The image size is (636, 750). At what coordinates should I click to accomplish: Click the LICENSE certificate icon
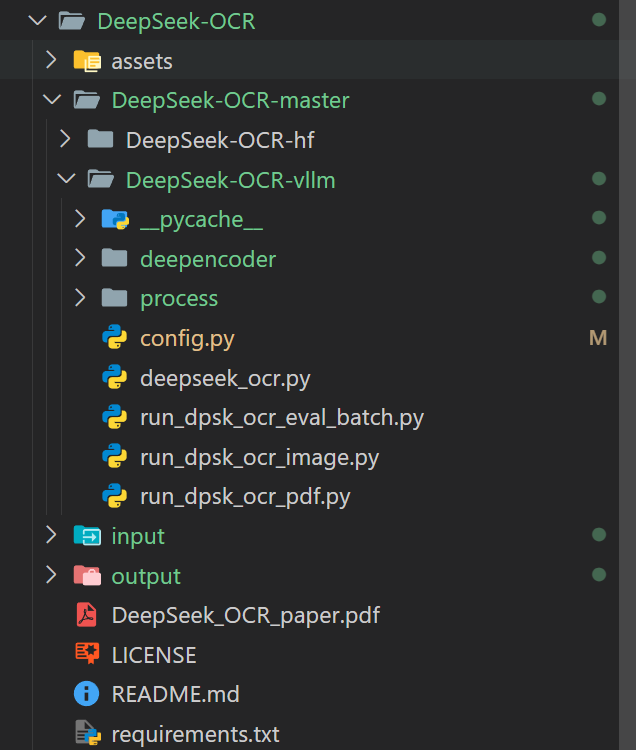pyautogui.click(x=87, y=654)
